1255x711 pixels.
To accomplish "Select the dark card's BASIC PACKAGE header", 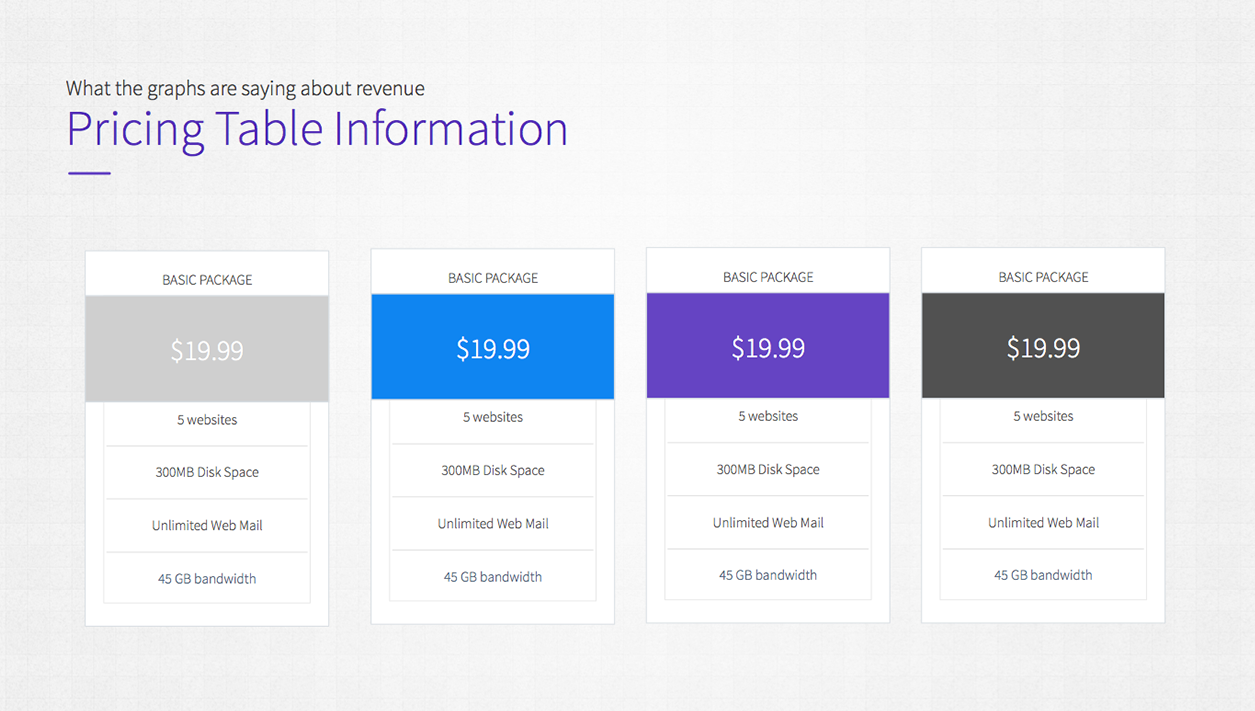I will [x=1043, y=276].
